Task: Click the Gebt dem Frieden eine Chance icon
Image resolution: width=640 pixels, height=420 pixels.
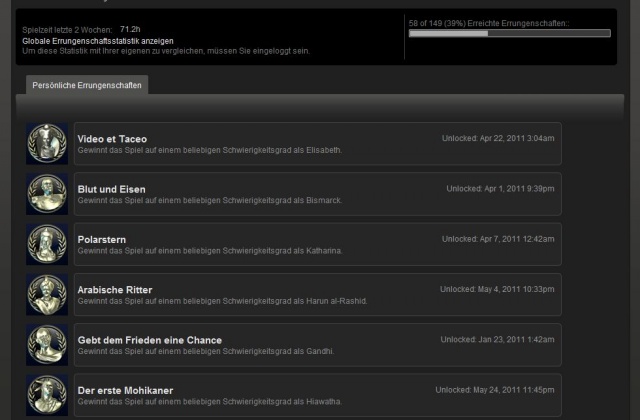Action: tap(46, 344)
